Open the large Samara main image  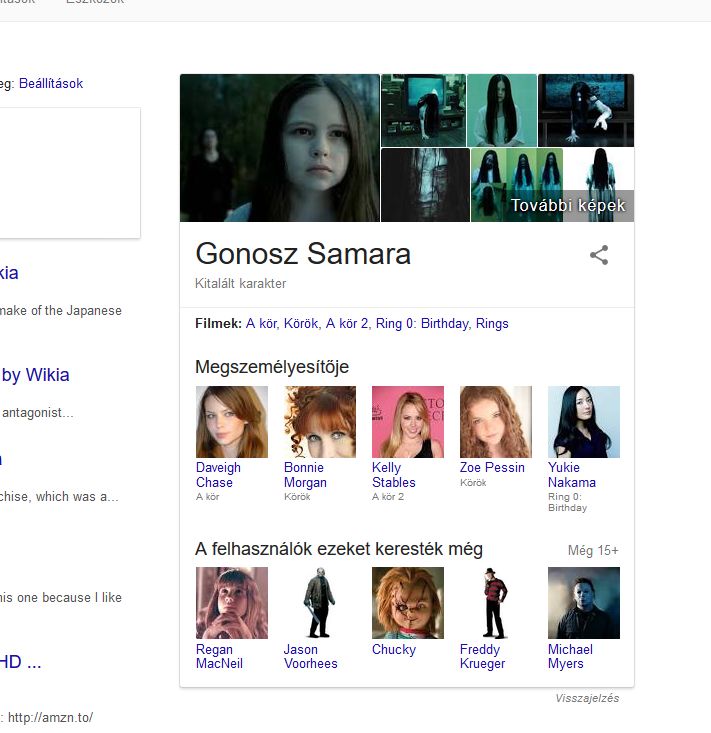pos(280,148)
